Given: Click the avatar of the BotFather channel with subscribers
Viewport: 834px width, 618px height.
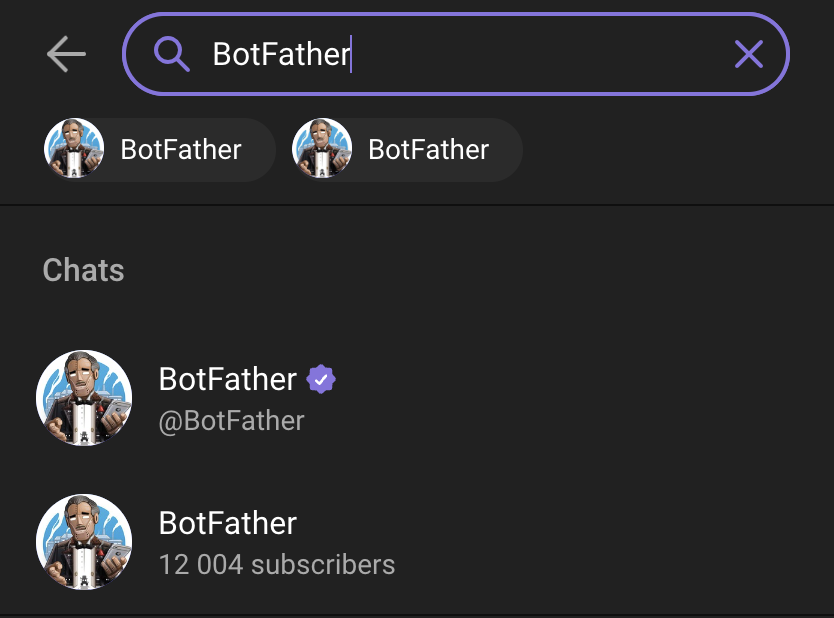Looking at the screenshot, I should point(84,542).
